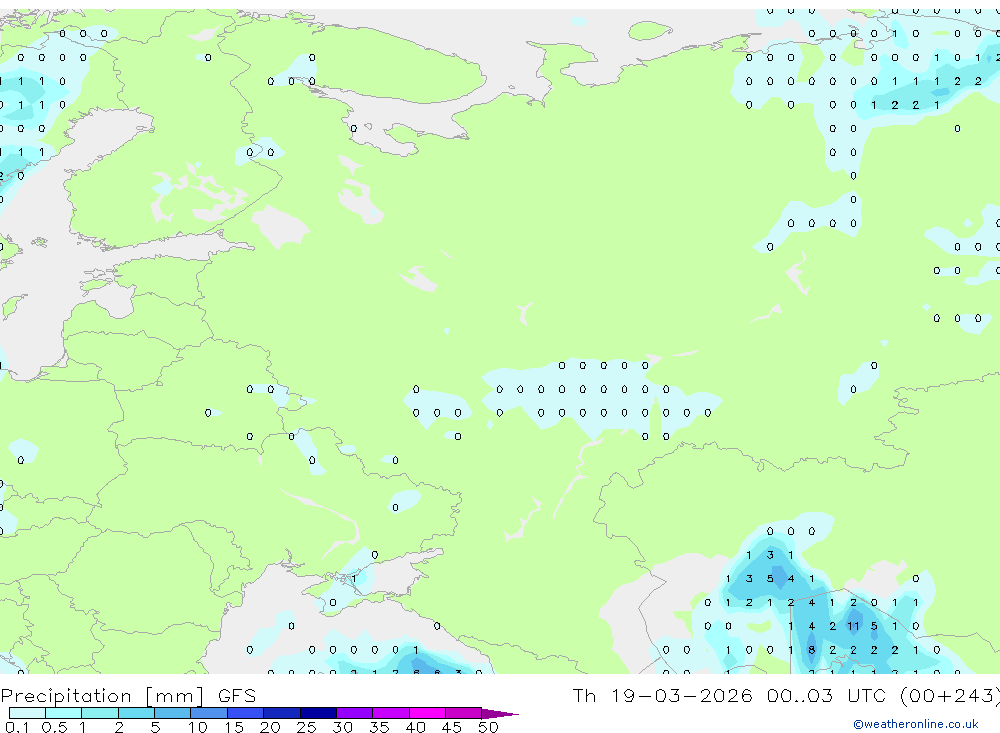Screen dimensions: 1000x733
Task: Click the '20' legend scale label
Action: [270, 727]
